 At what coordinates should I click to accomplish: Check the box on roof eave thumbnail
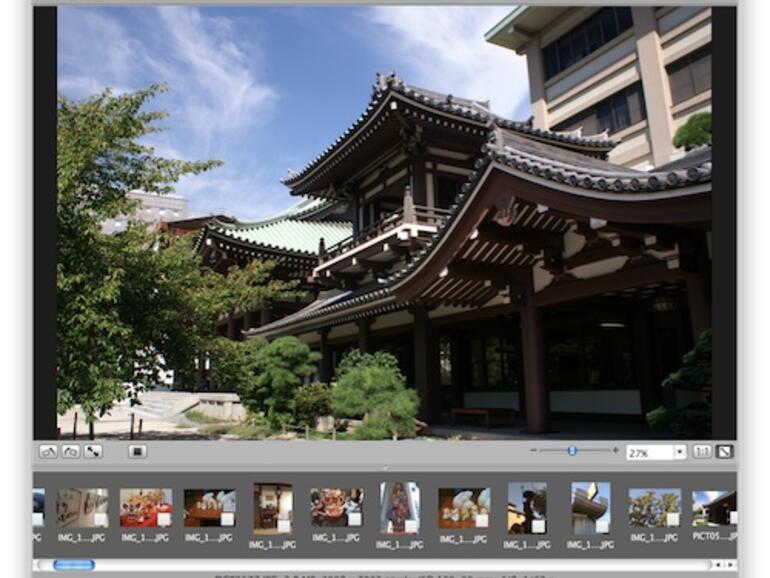click(x=602, y=526)
